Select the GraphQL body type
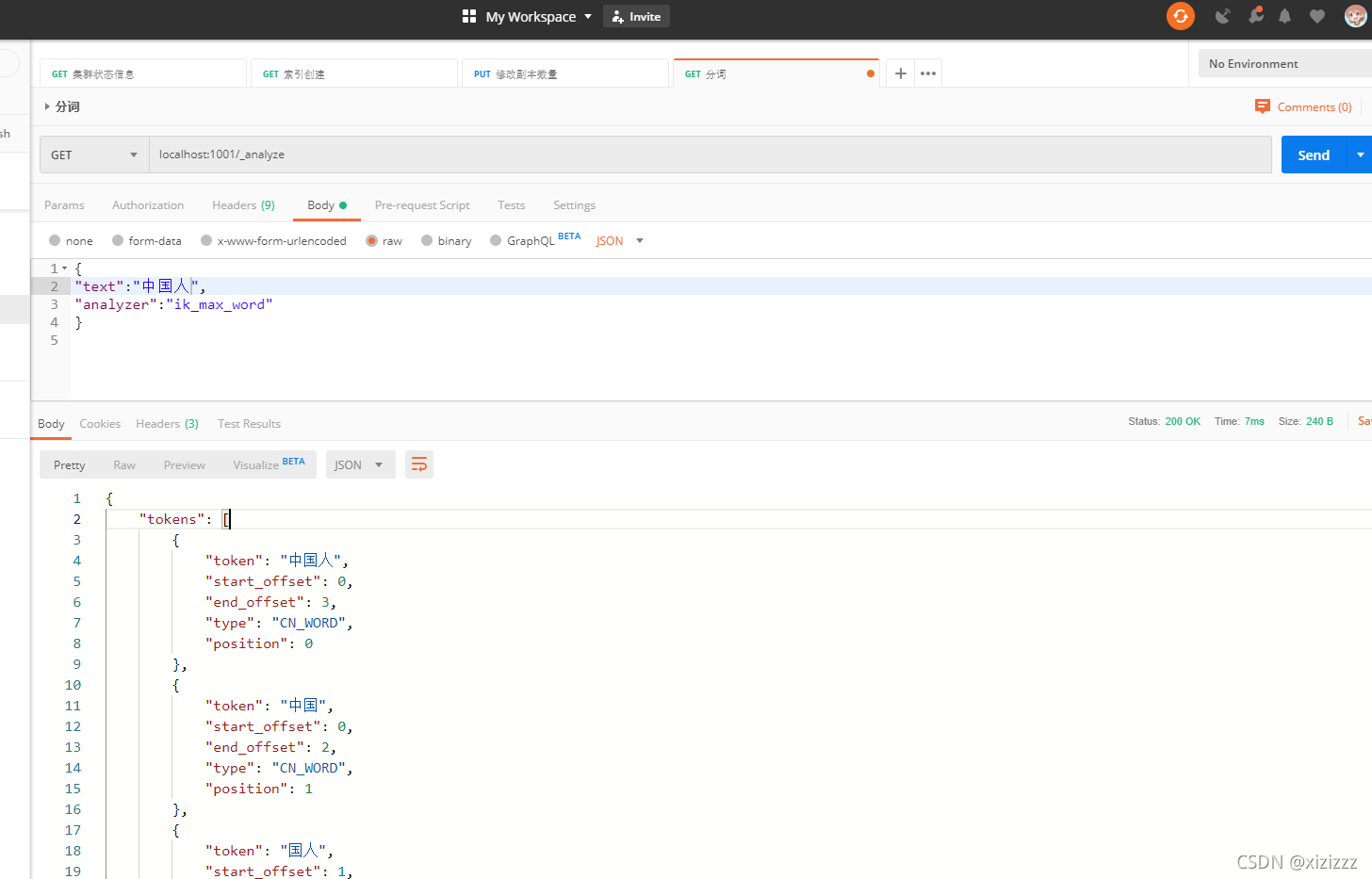1372x879 pixels. pyautogui.click(x=496, y=240)
